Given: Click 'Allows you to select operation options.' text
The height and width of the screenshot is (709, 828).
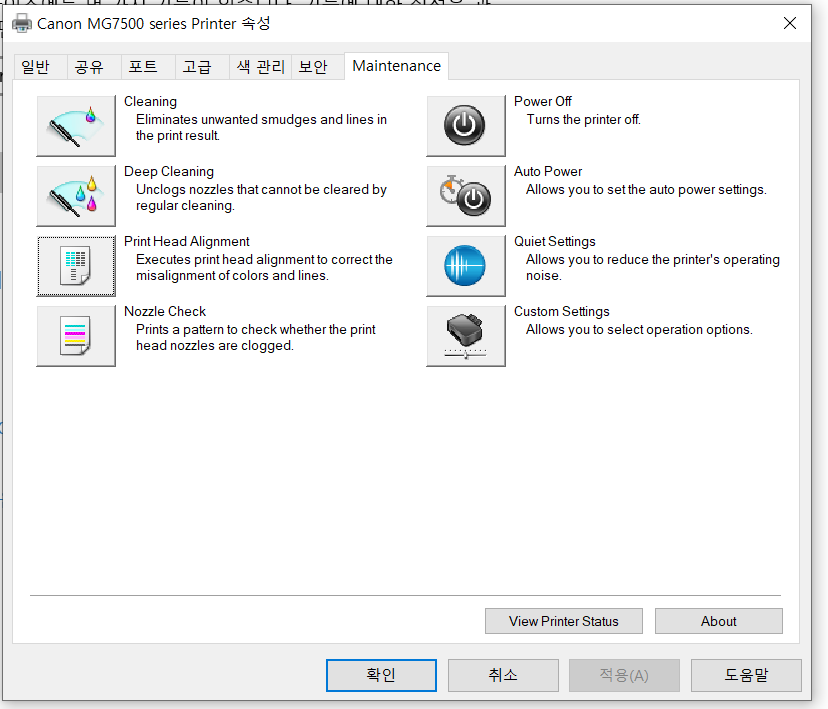Looking at the screenshot, I should [639, 329].
